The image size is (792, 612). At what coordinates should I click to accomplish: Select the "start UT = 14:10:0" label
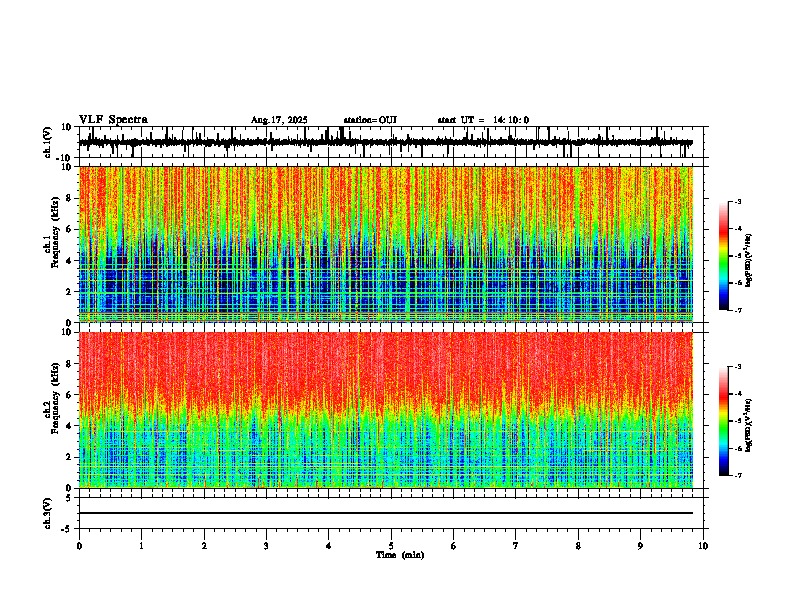483,120
